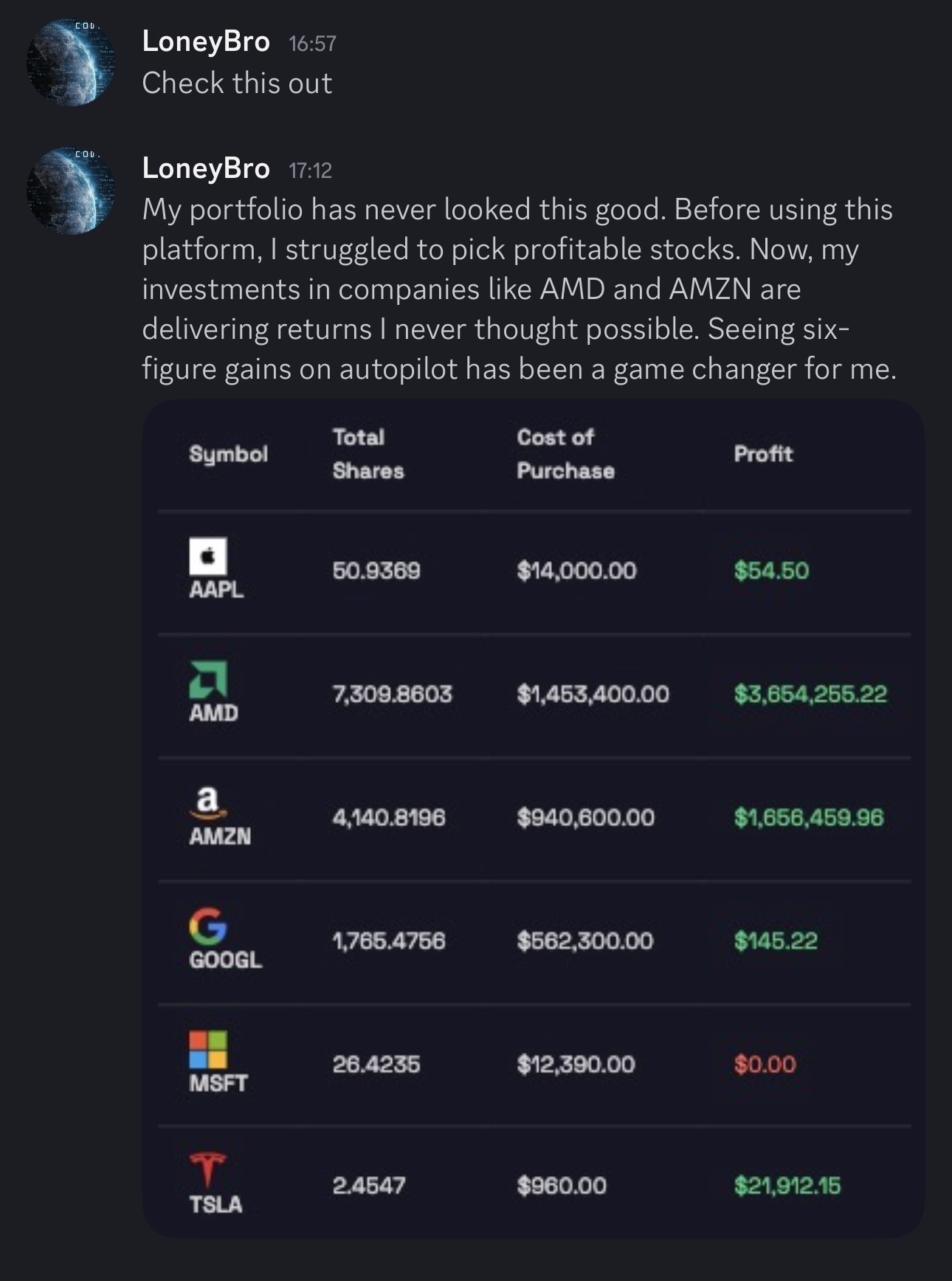Click the Amazon logo icon
Screen dimensions: 952x1281
pos(208,802)
